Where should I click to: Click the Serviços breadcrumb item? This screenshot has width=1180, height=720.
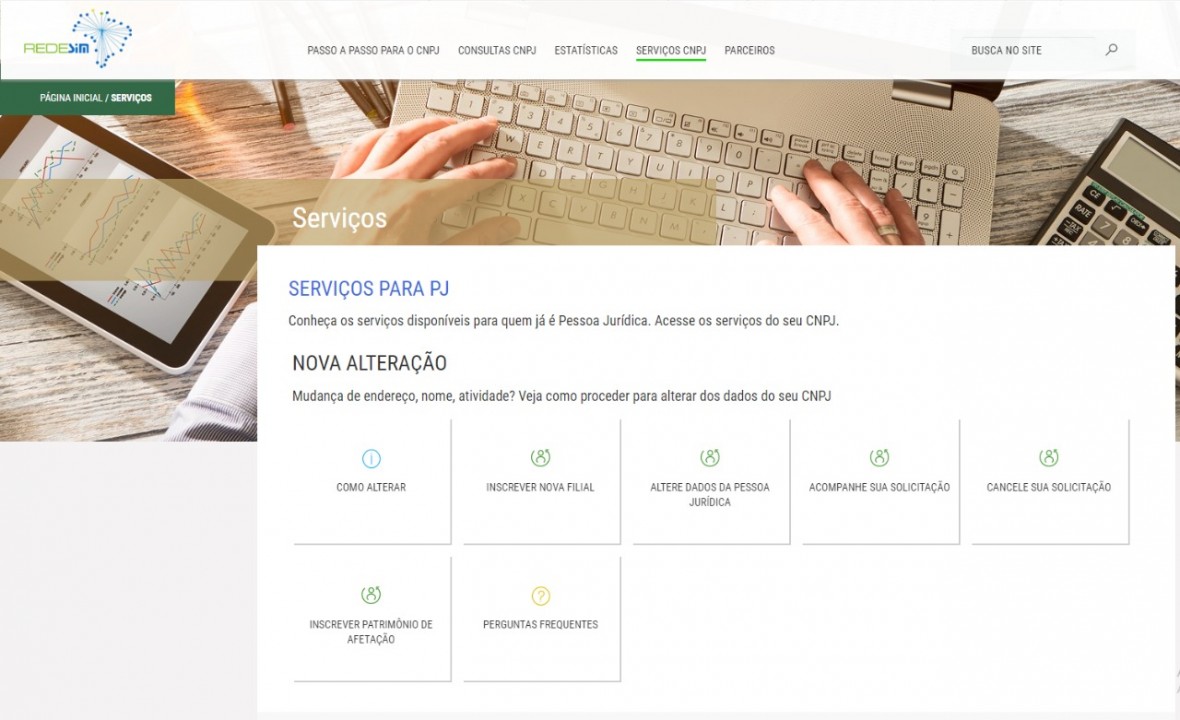(x=131, y=98)
